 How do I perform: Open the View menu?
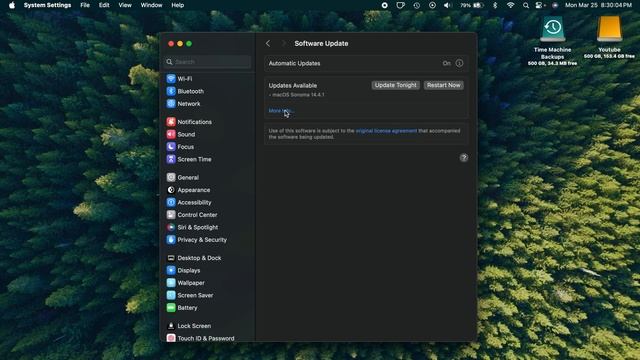tap(125, 5)
